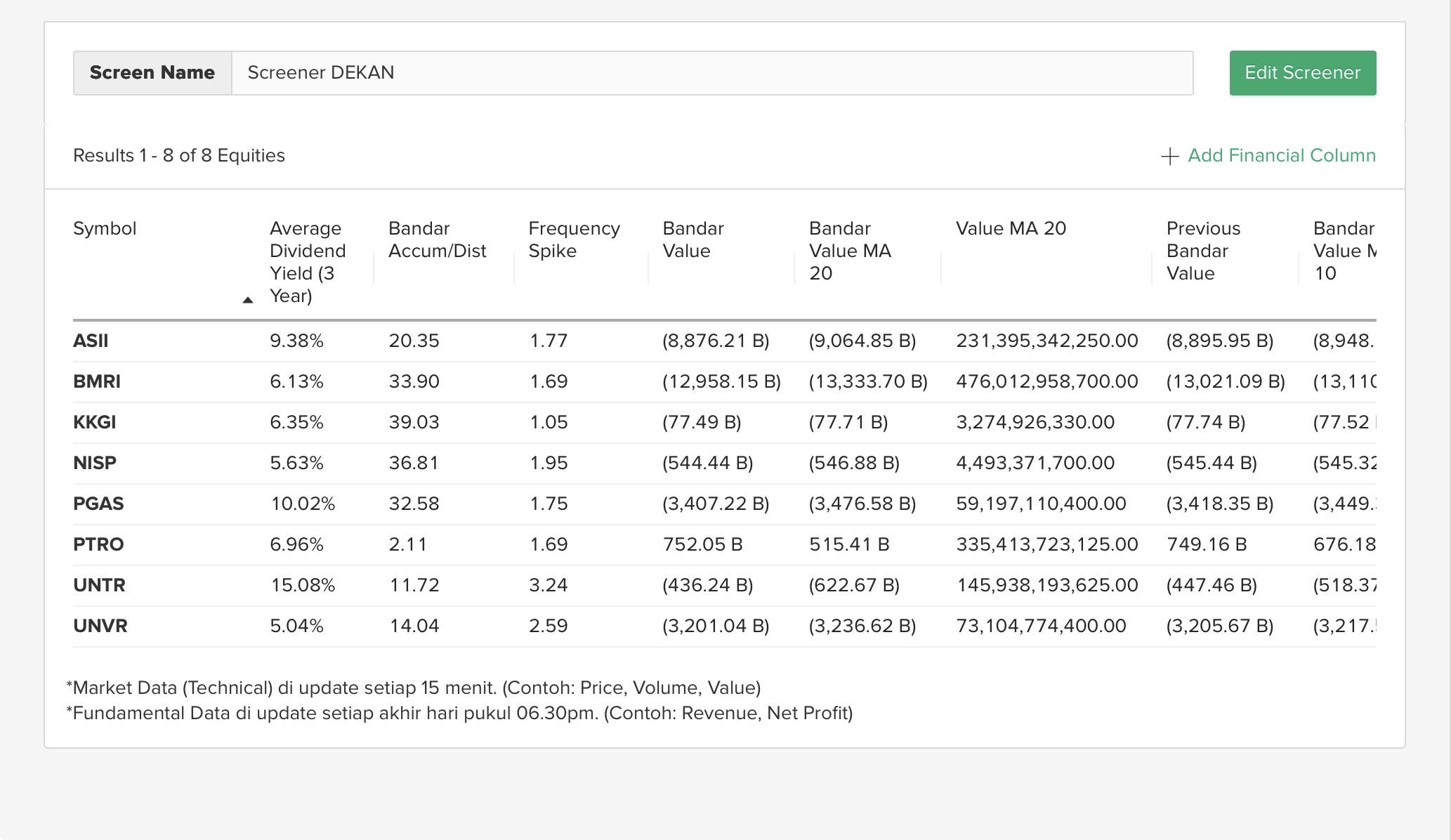
Task: Click the plus icon beside Add Financial Column
Action: (x=1169, y=156)
